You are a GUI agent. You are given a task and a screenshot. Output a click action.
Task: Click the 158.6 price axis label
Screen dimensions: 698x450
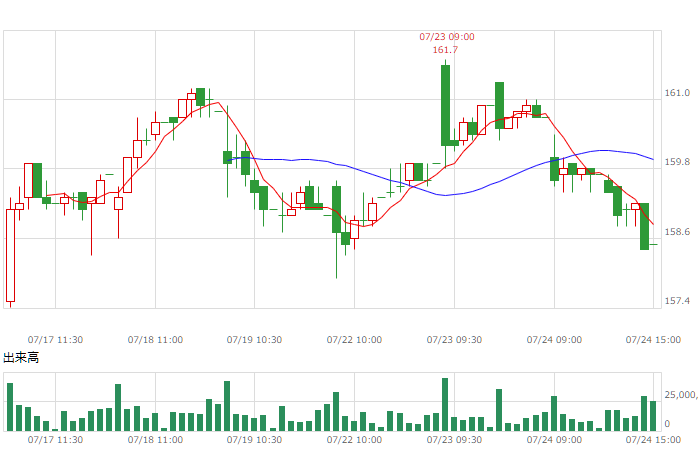click(x=677, y=231)
